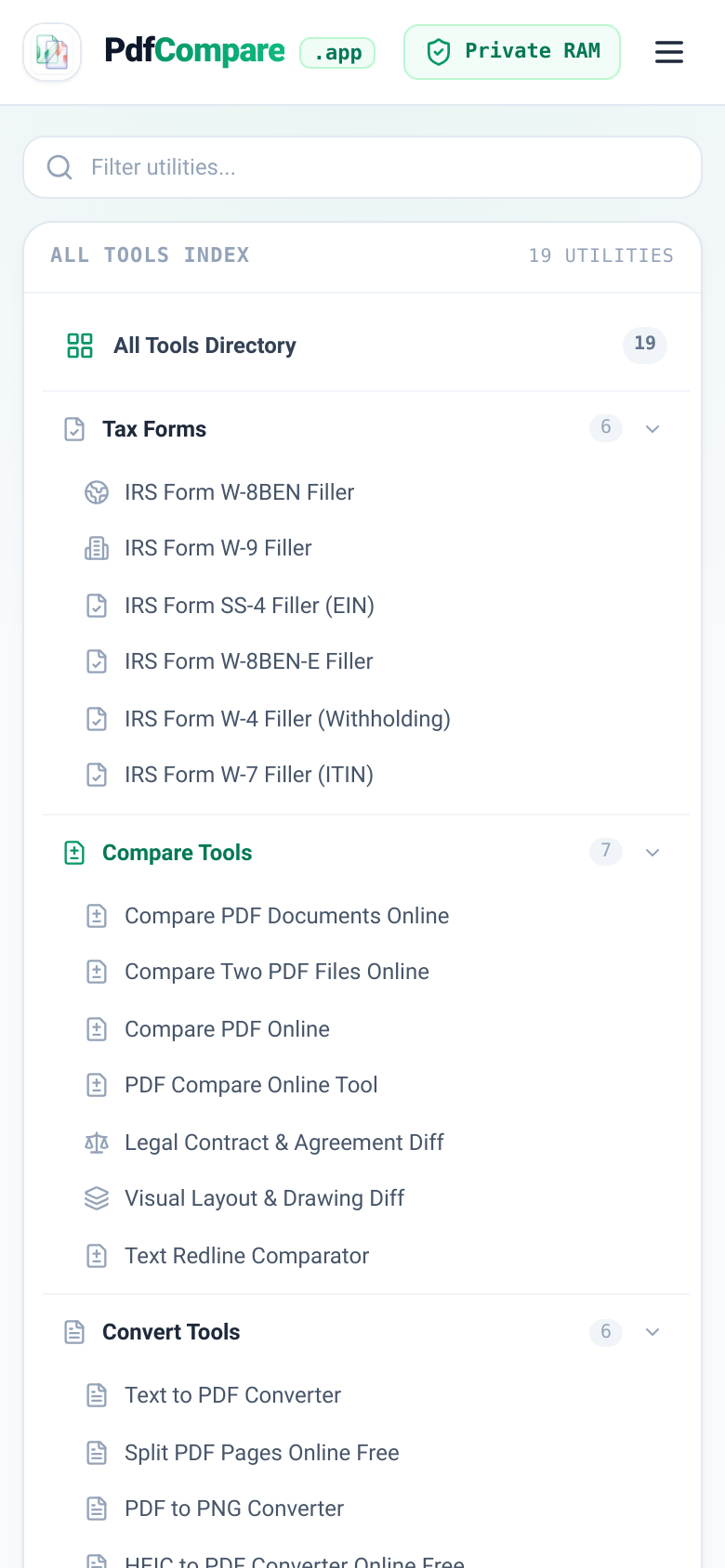Click the icon beside W-7 Filler (ITIN)
Image resolution: width=725 pixels, height=1568 pixels.
[x=97, y=775]
